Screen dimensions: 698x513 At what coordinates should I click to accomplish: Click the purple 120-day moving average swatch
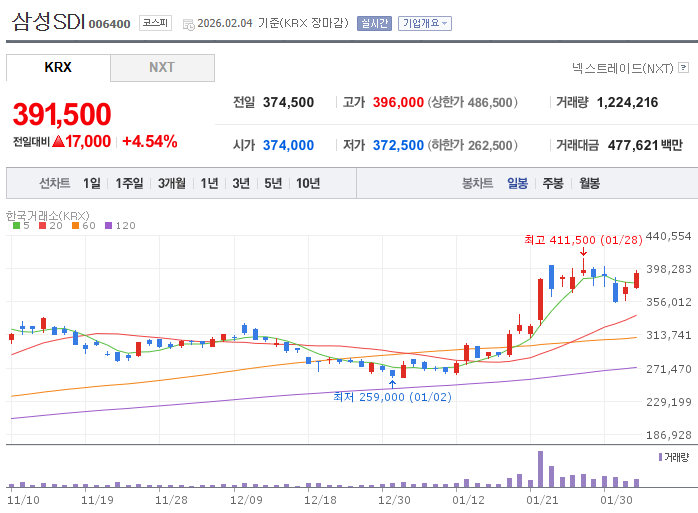108,225
